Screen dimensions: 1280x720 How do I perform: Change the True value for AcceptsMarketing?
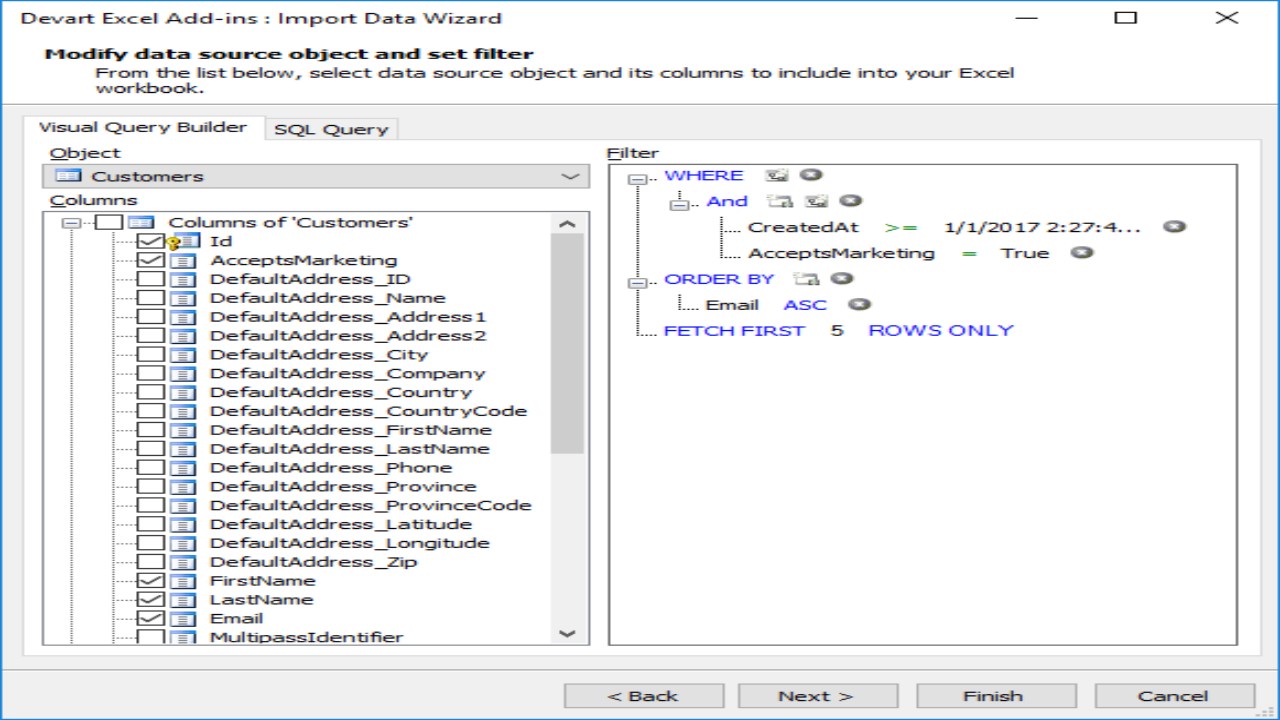pos(1025,253)
